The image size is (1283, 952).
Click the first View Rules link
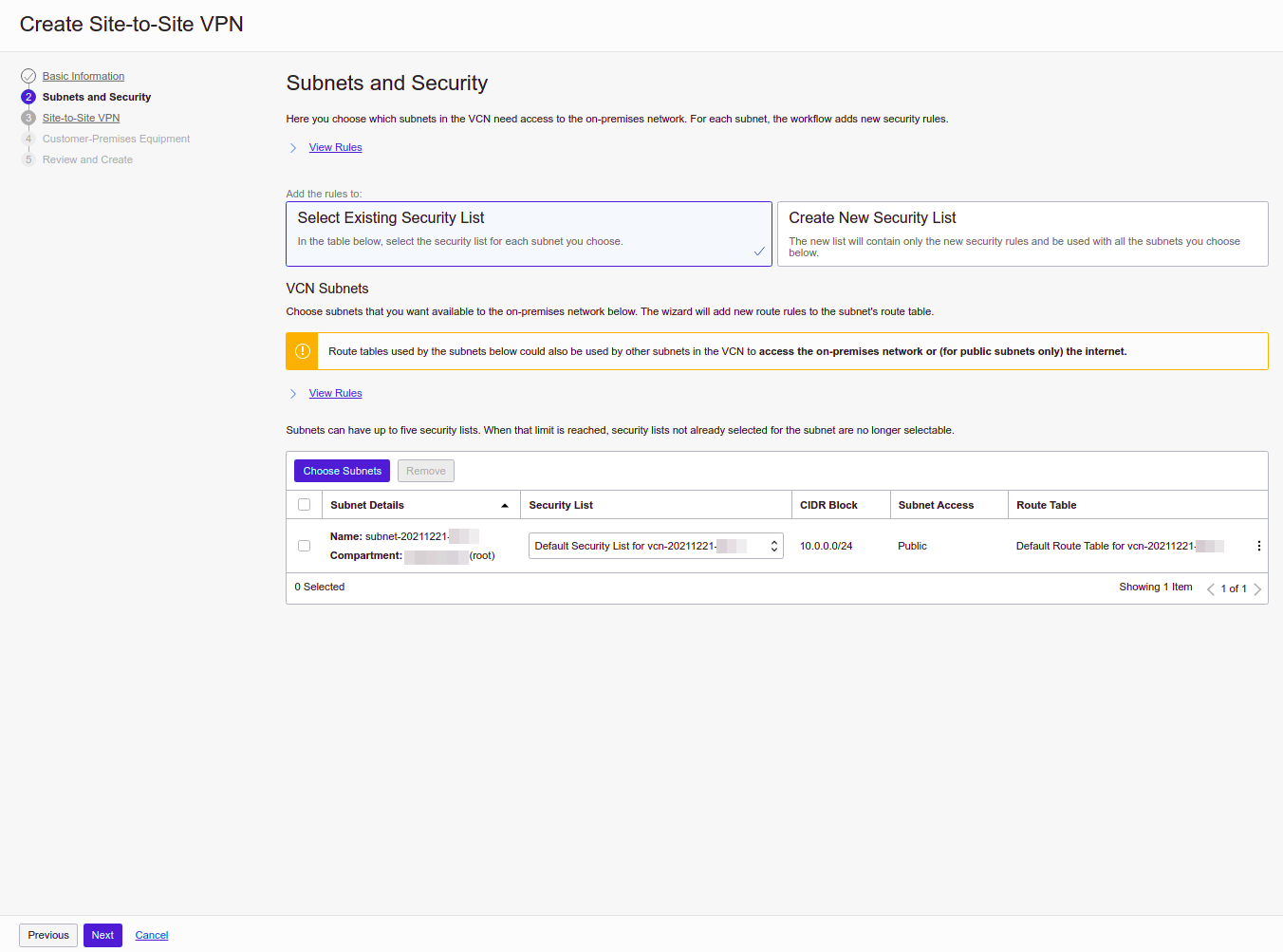[335, 147]
